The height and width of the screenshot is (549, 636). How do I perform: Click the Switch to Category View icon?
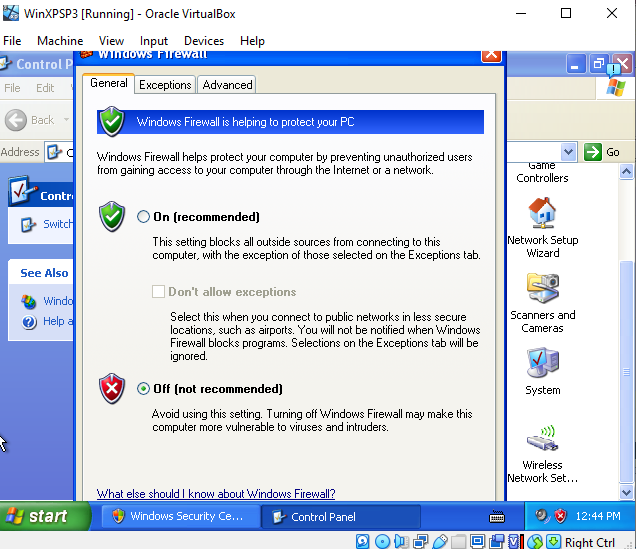(28, 224)
